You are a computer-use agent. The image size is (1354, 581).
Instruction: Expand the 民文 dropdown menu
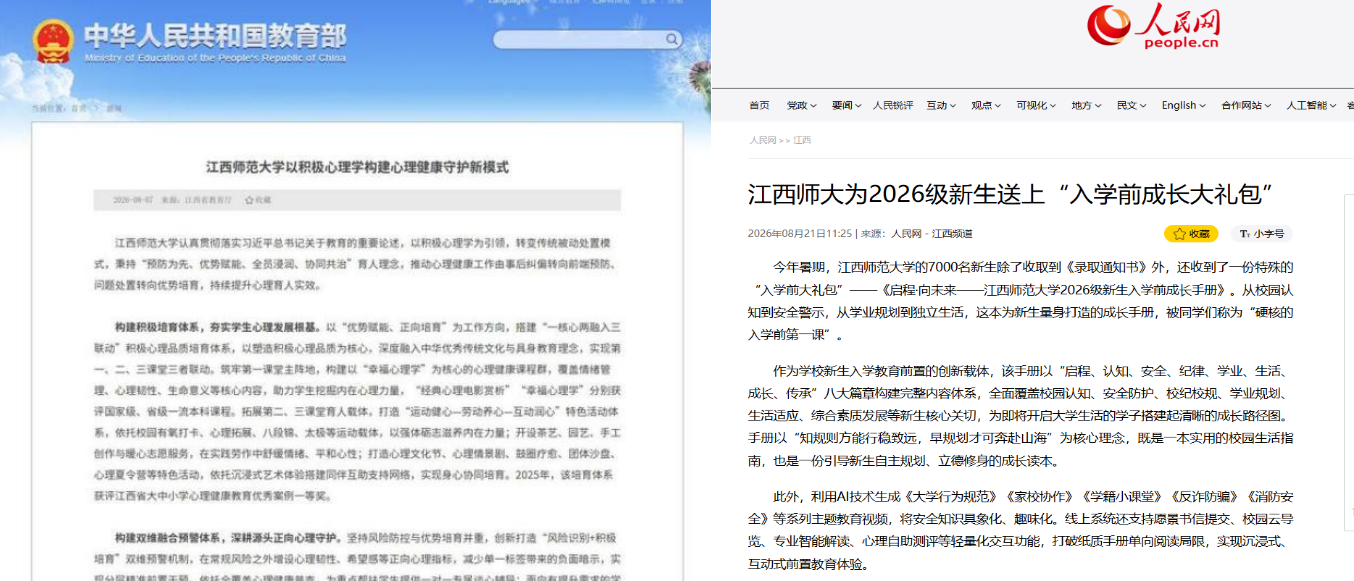click(x=1131, y=105)
